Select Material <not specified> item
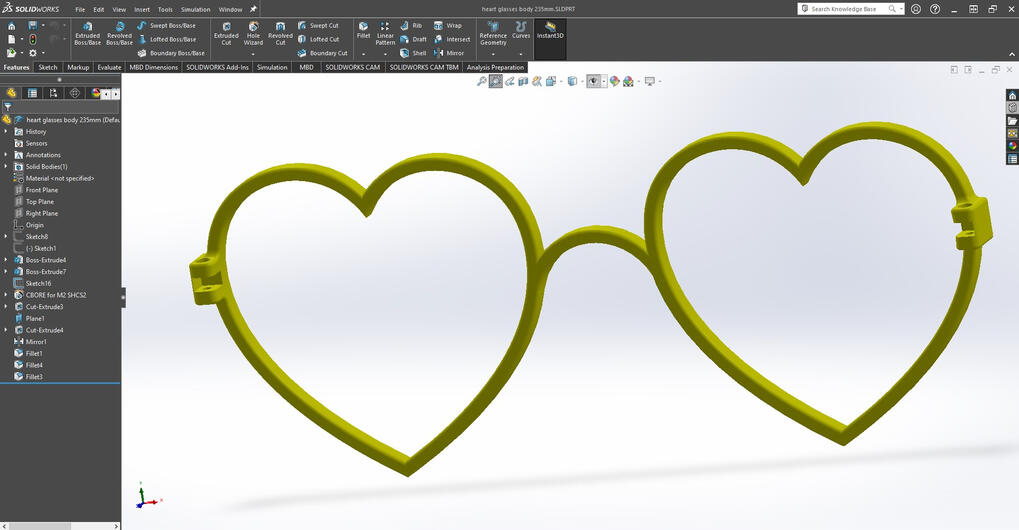 54,178
